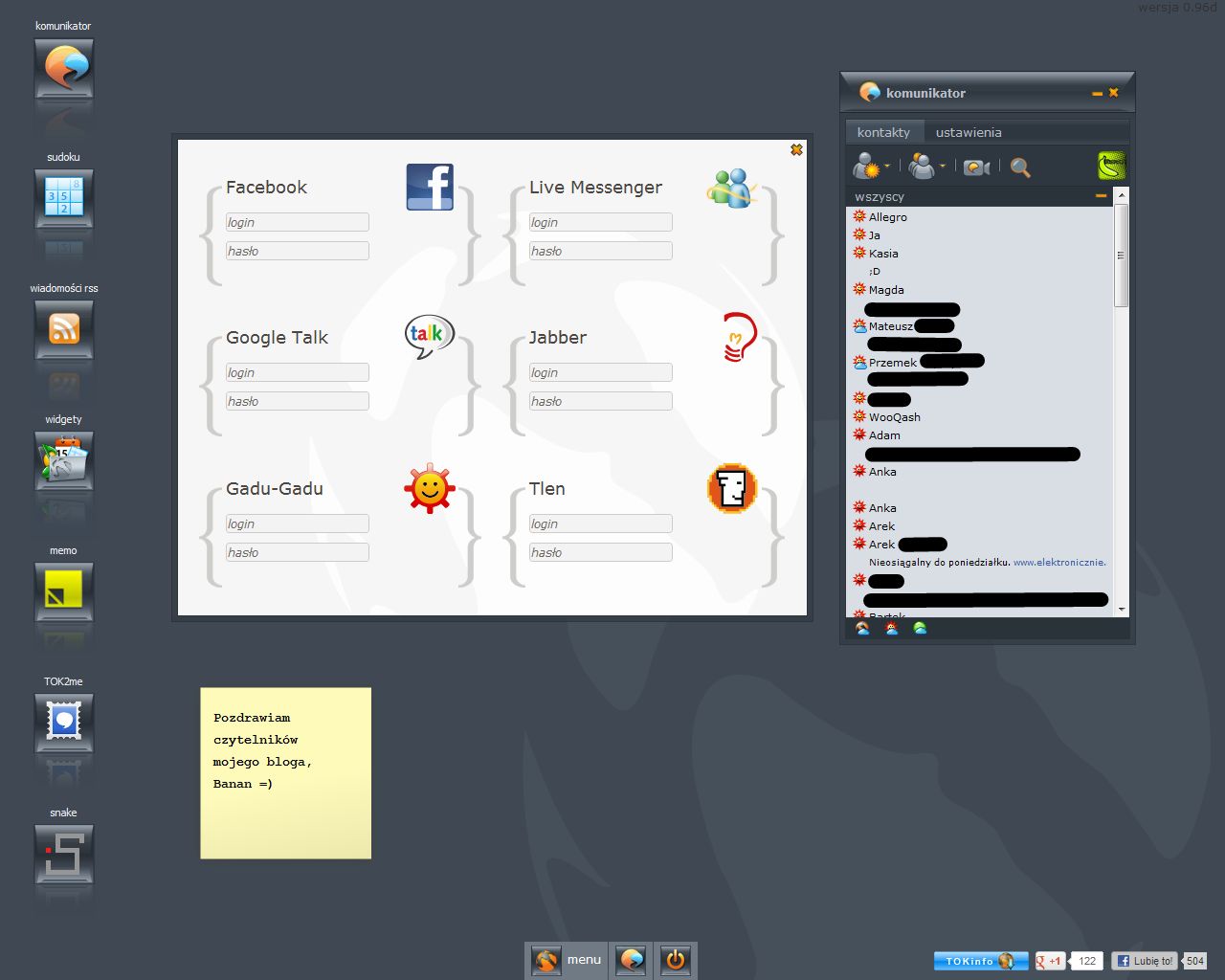Click the Facebook hasło field

point(297,251)
